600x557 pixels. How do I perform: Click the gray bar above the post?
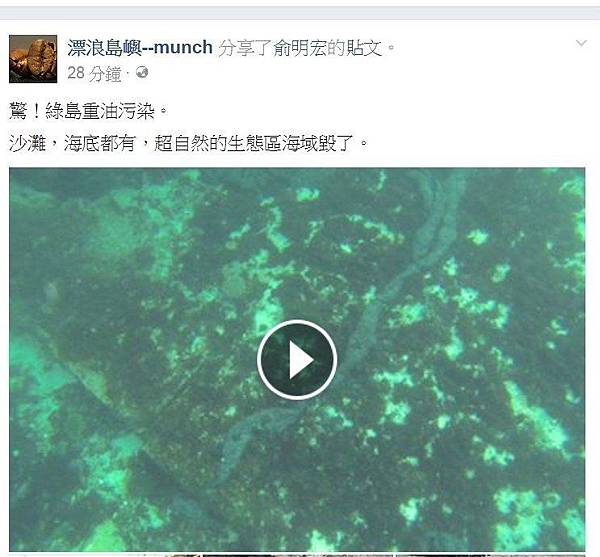click(300, 13)
